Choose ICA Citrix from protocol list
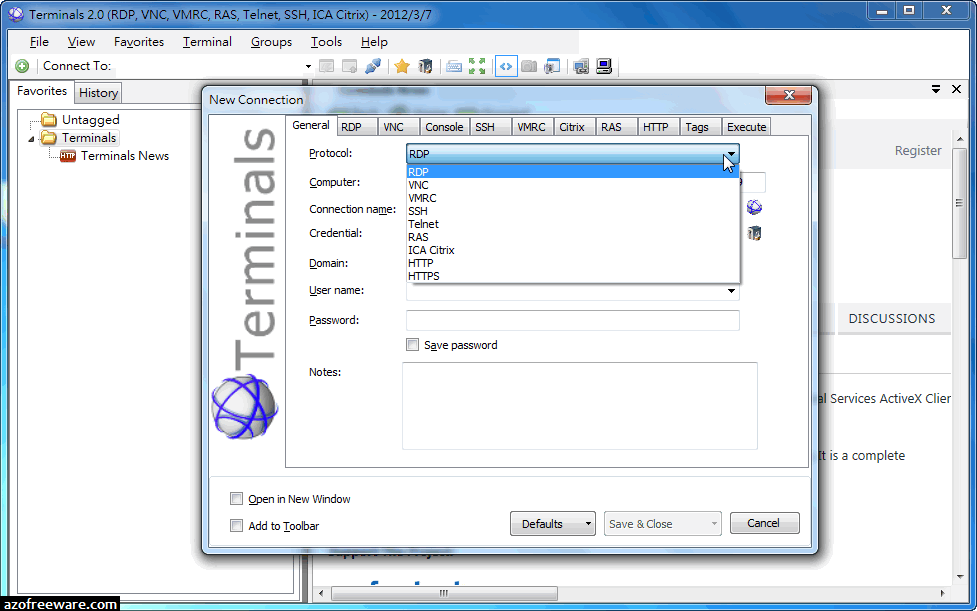977x611 pixels. pyautogui.click(x=573, y=250)
